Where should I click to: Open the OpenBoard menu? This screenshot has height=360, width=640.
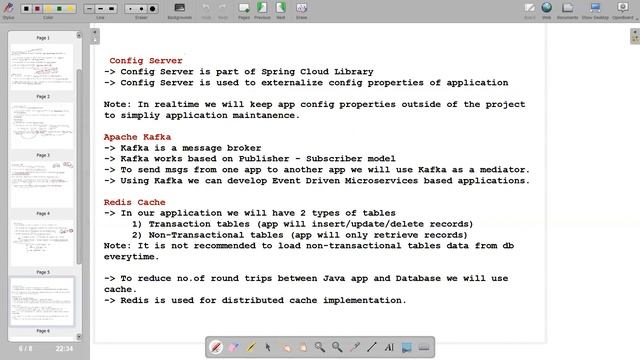[623, 11]
